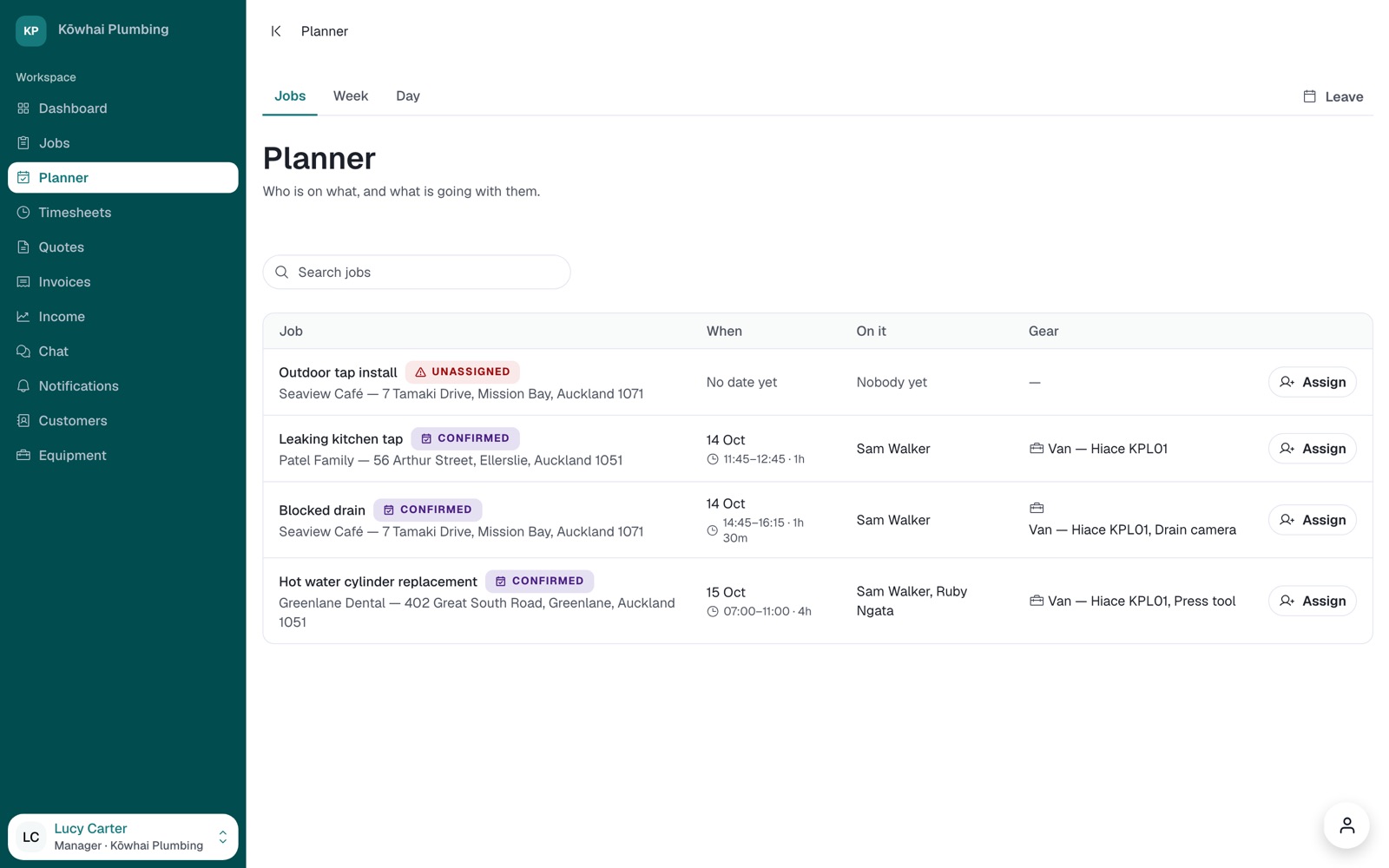Click the Timesheets clock icon
Image resolution: width=1389 pixels, height=868 pixels.
pos(23,213)
